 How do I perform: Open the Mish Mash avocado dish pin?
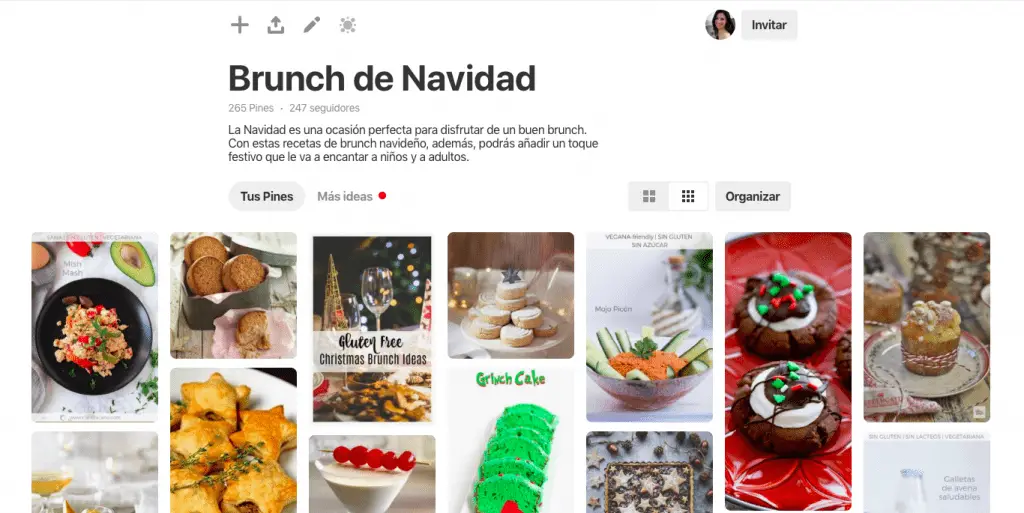(95, 327)
